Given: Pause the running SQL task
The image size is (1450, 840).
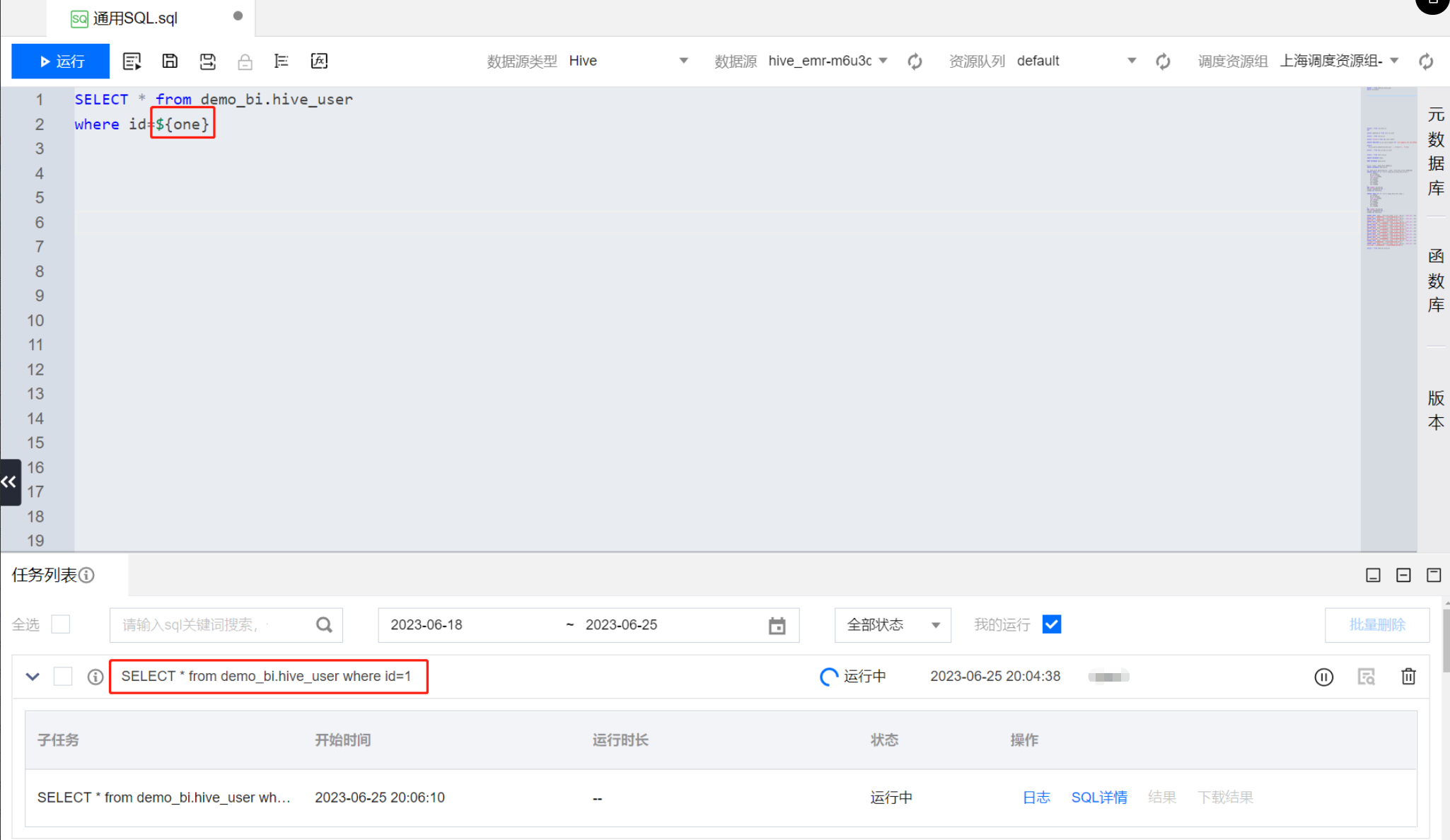Looking at the screenshot, I should pos(1323,677).
